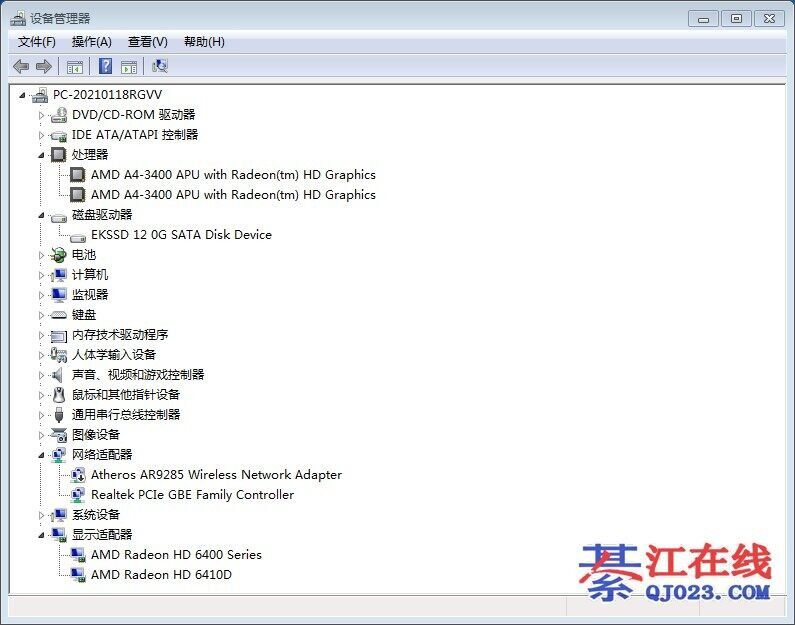This screenshot has width=795, height=625.
Task: Collapse the 处理器 node
Action: pyautogui.click(x=42, y=156)
